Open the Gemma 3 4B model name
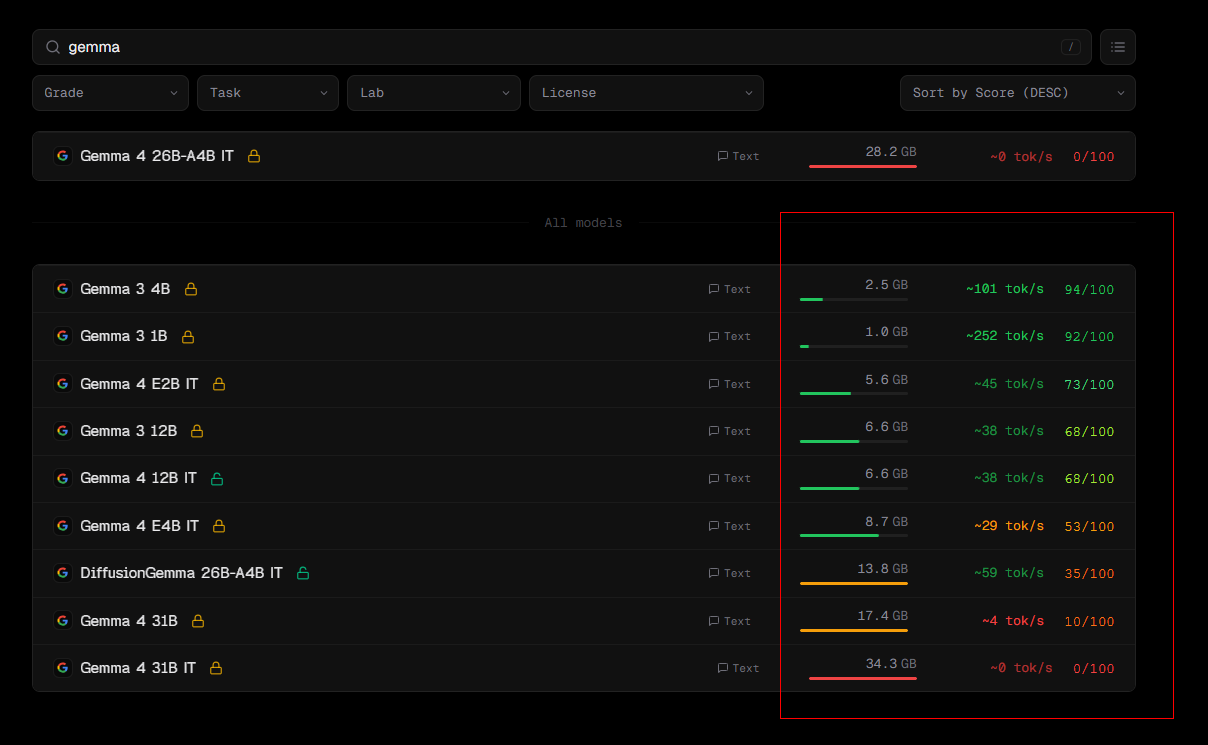 (x=125, y=289)
